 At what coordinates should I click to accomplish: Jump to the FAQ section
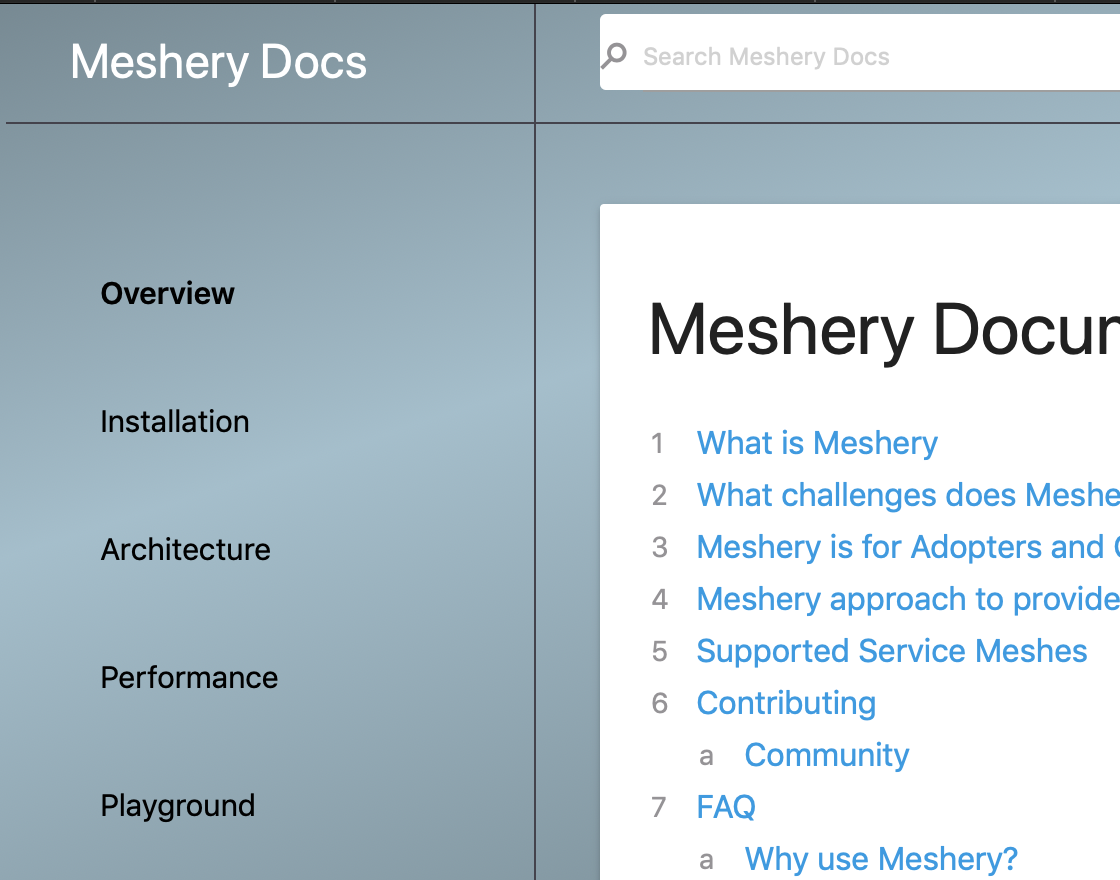tap(726, 807)
